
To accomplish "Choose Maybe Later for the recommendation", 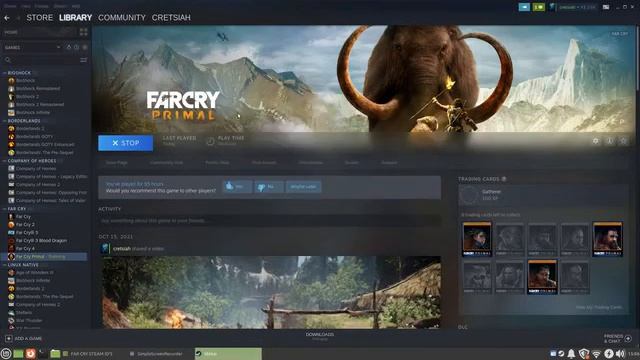I will pos(303,187).
